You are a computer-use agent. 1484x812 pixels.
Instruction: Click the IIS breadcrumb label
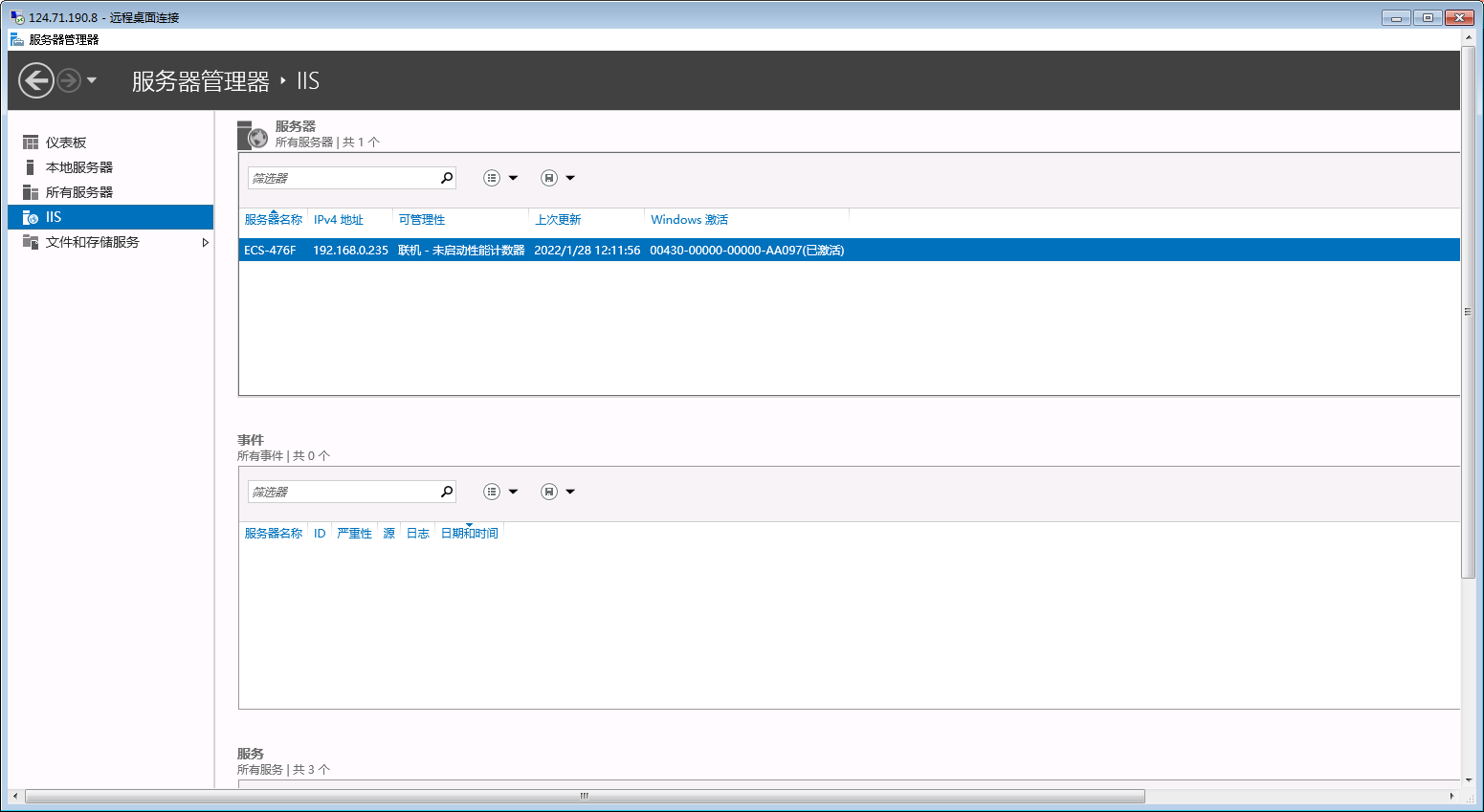pos(308,81)
